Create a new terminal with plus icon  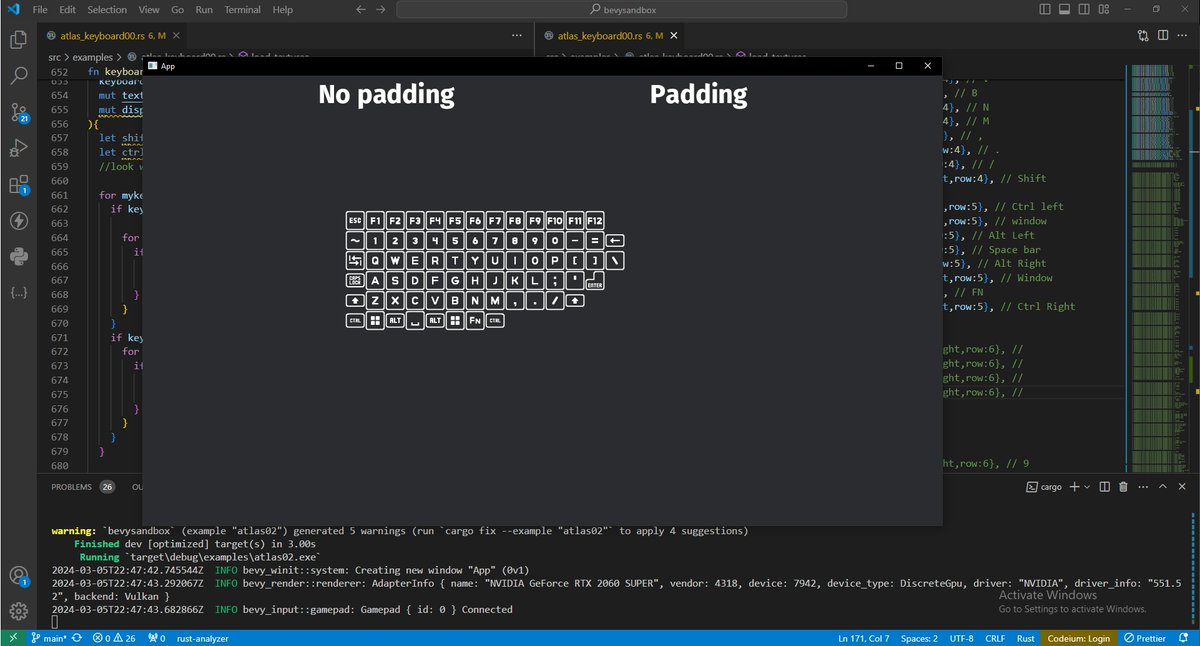(1074, 487)
